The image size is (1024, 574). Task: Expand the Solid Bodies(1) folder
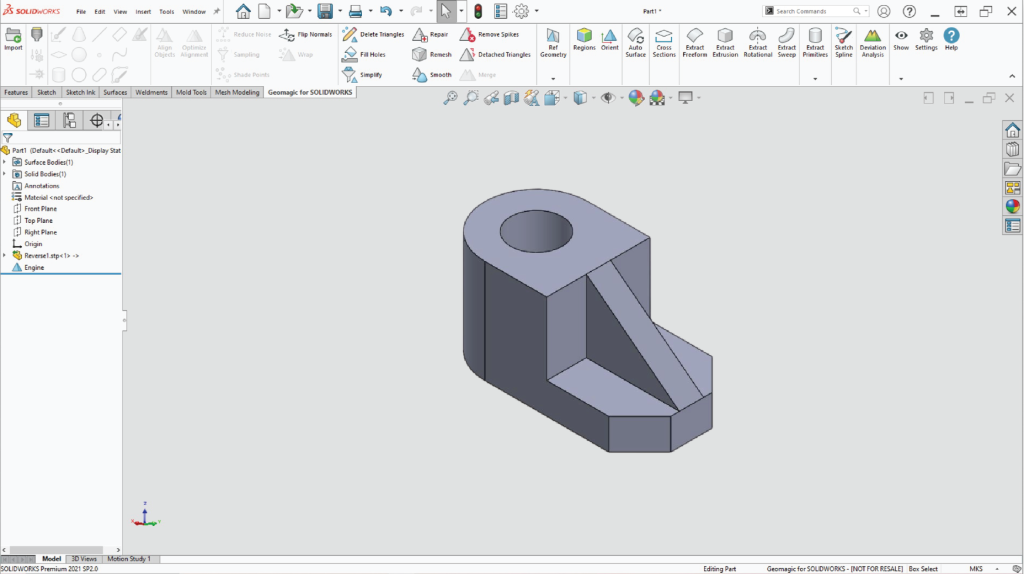(5, 174)
